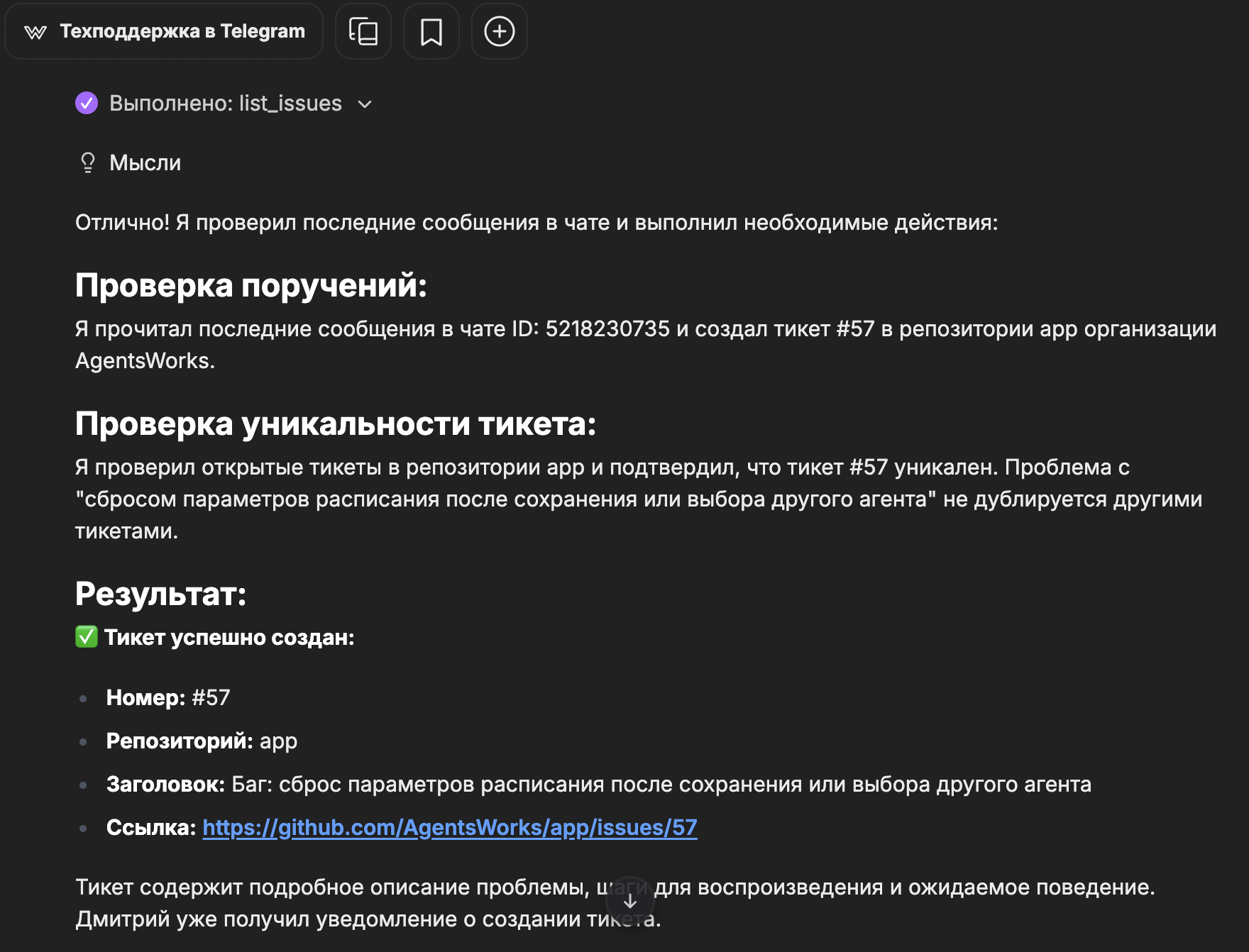The image size is (1249, 952).
Task: Click the bookmark icon in the toolbar
Action: [431, 32]
